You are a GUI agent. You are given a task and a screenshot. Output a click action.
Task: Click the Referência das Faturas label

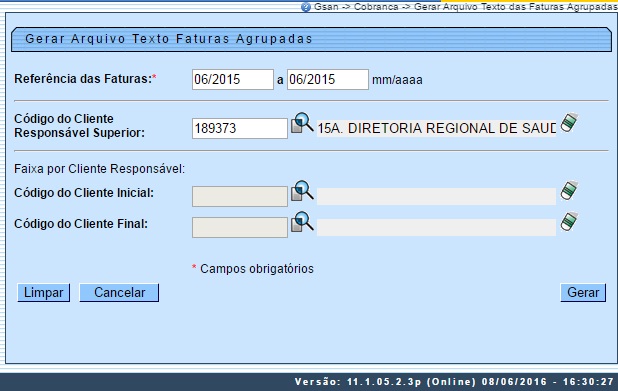click(x=85, y=78)
